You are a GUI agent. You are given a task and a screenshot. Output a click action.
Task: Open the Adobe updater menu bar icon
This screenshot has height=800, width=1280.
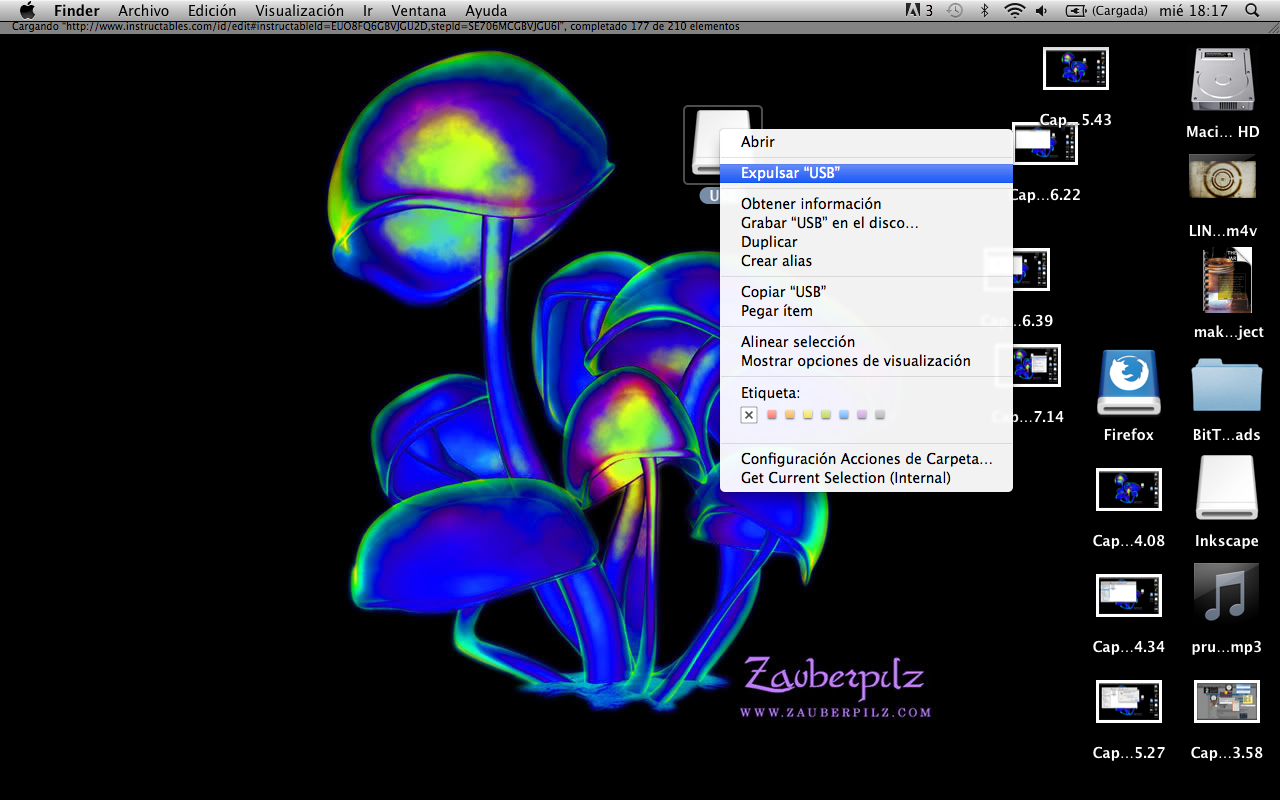918,11
